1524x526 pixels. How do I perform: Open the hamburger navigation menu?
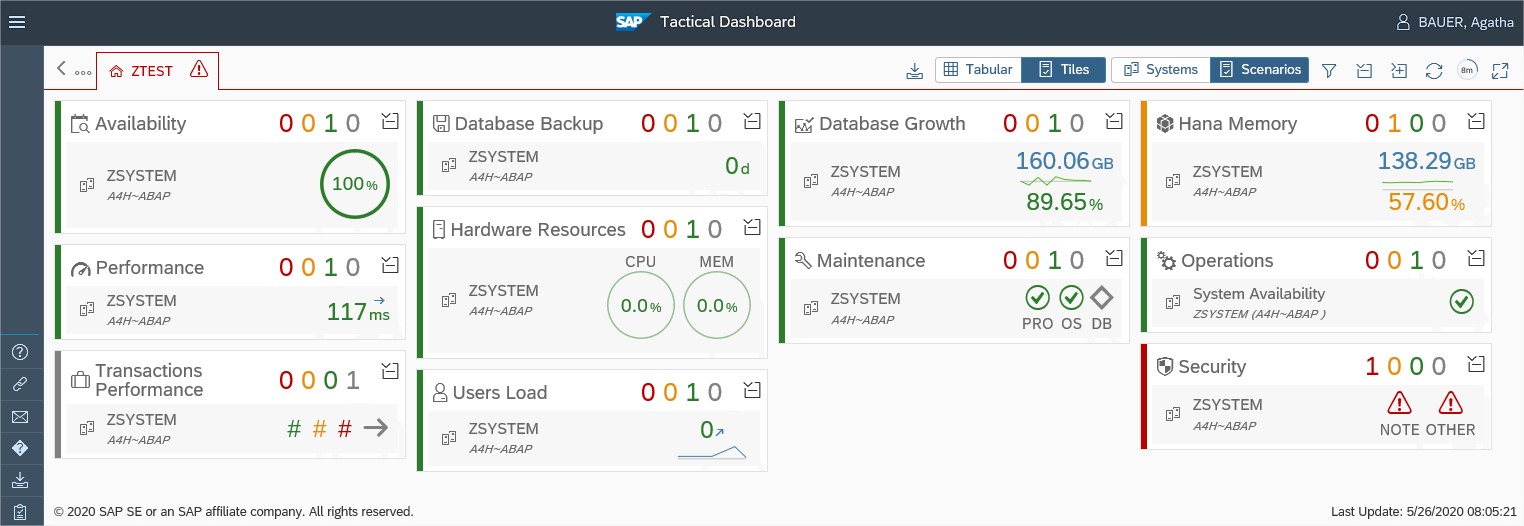click(x=17, y=22)
